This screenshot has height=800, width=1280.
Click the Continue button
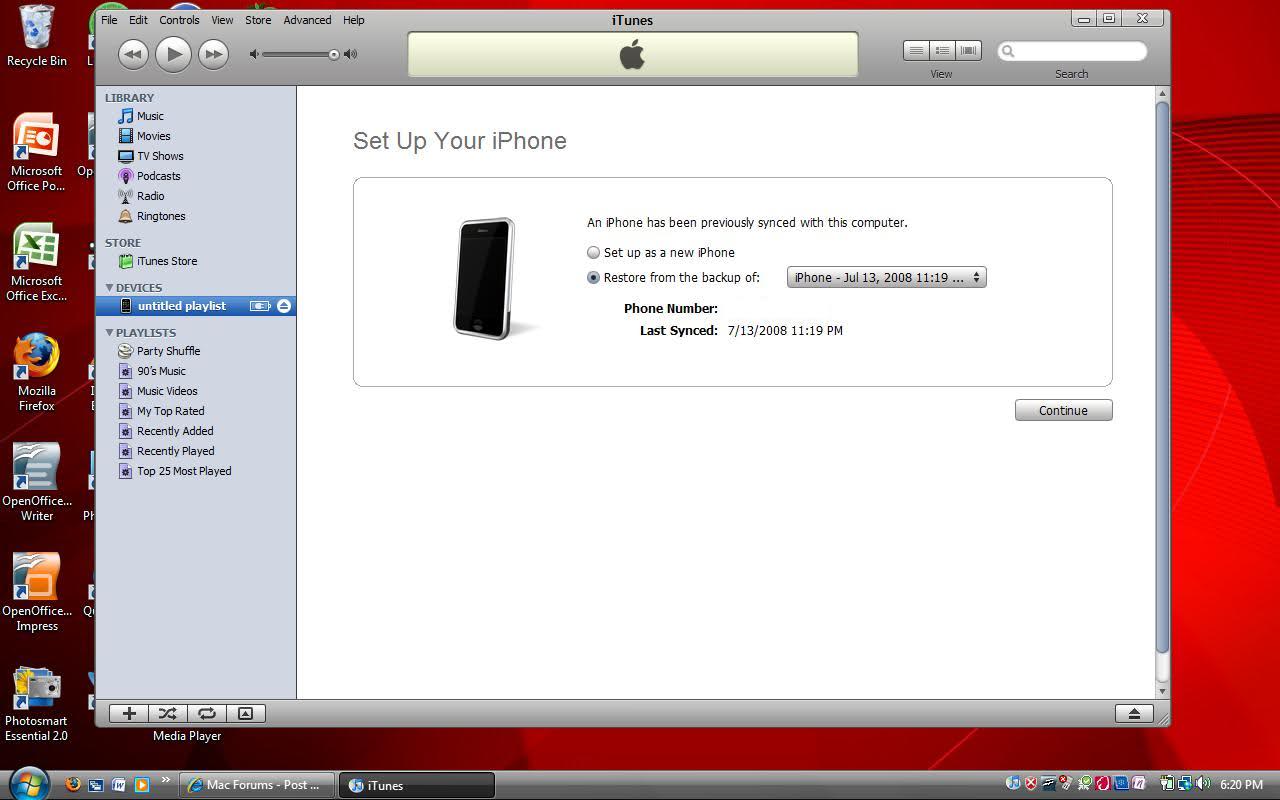pos(1063,410)
